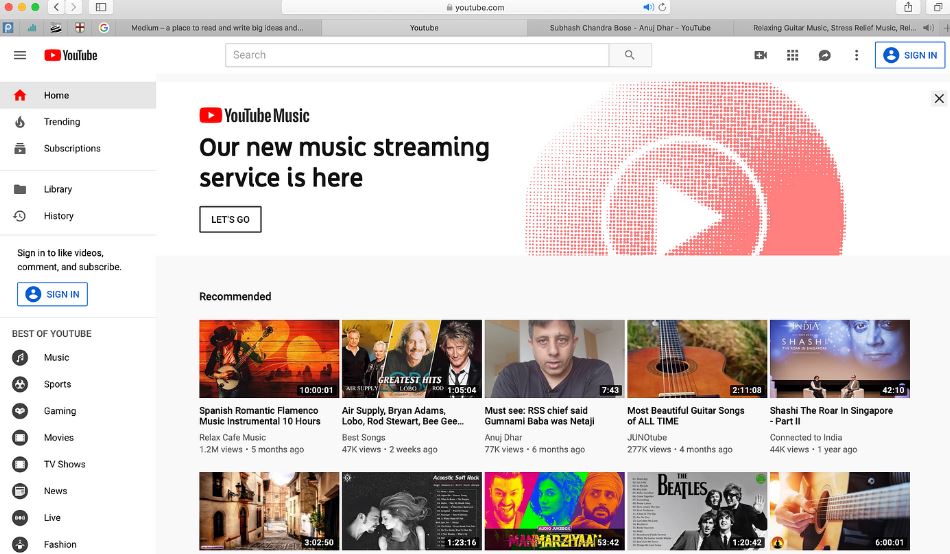
Task: Click the Relax Cafe Music channel link
Action: (x=233, y=438)
